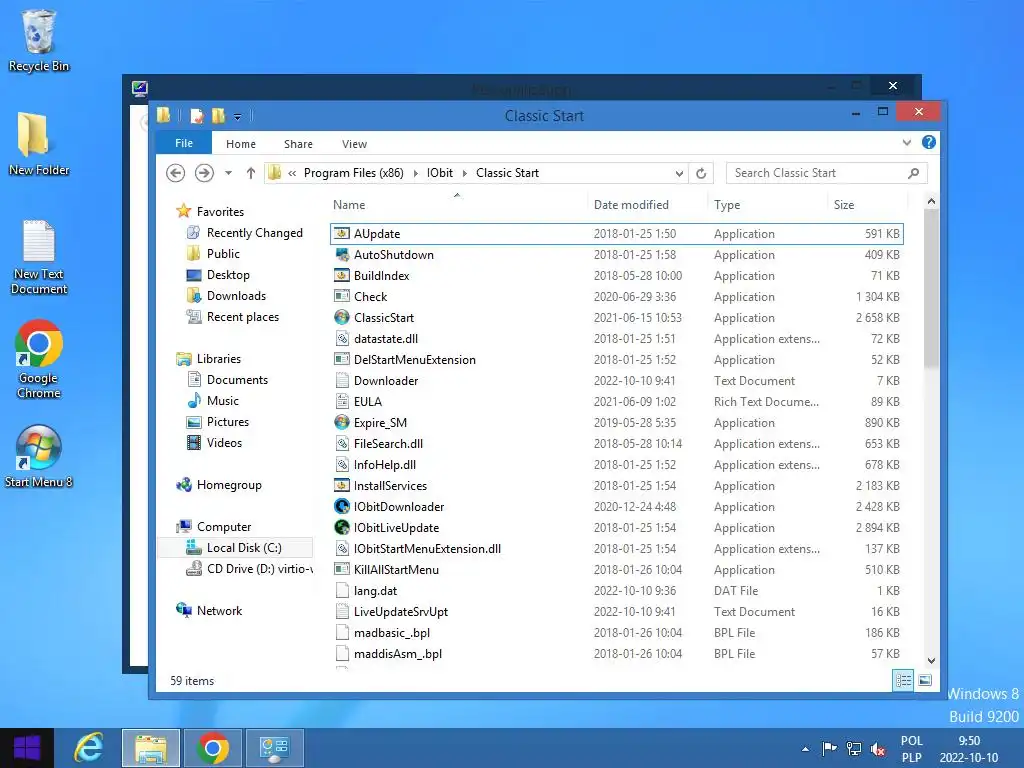This screenshot has height=768, width=1024.
Task: Click New Folder quick access toolbar icon
Action: click(x=218, y=116)
